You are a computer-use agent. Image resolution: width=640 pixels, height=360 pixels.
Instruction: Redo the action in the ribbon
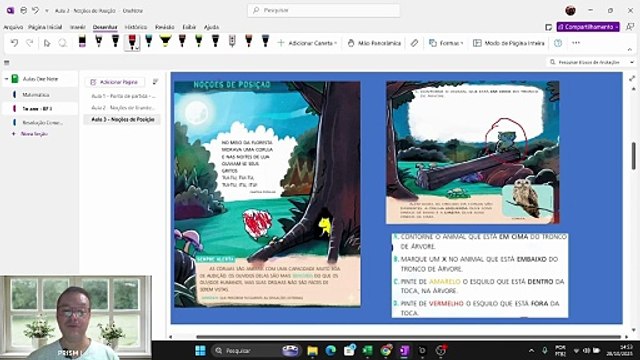[x=29, y=43]
